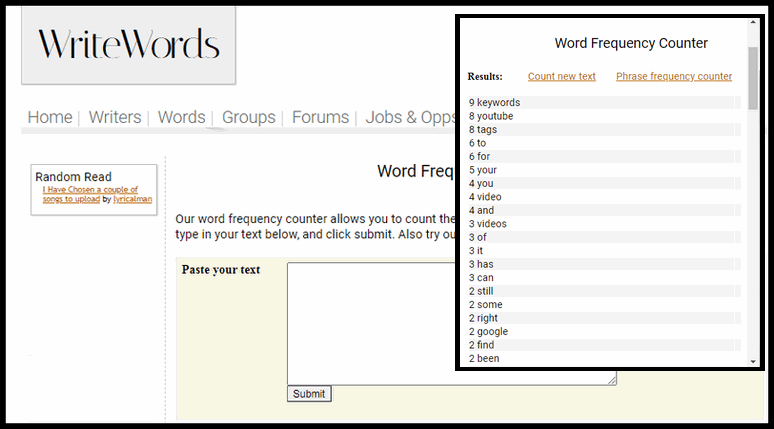Select the Groups navigation item
The image size is (774, 429).
click(x=248, y=117)
